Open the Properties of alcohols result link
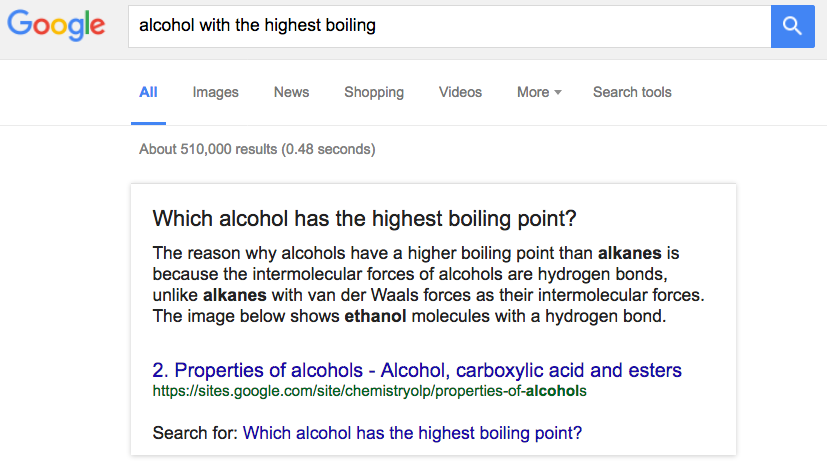The height and width of the screenshot is (468, 827). pyautogui.click(x=417, y=371)
